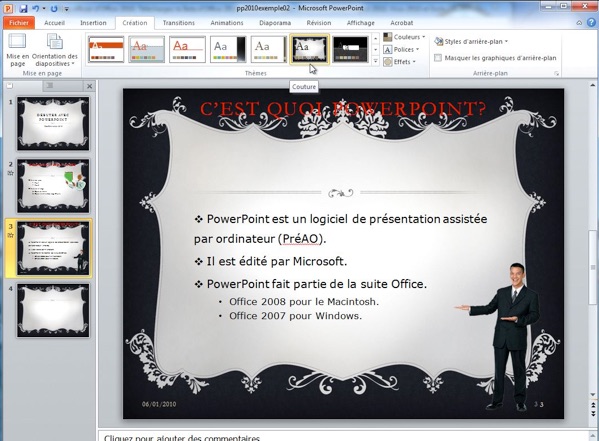Viewport: 599px width, 441px height.
Task: Undo the last action with the undo arrow
Action: 36,8
